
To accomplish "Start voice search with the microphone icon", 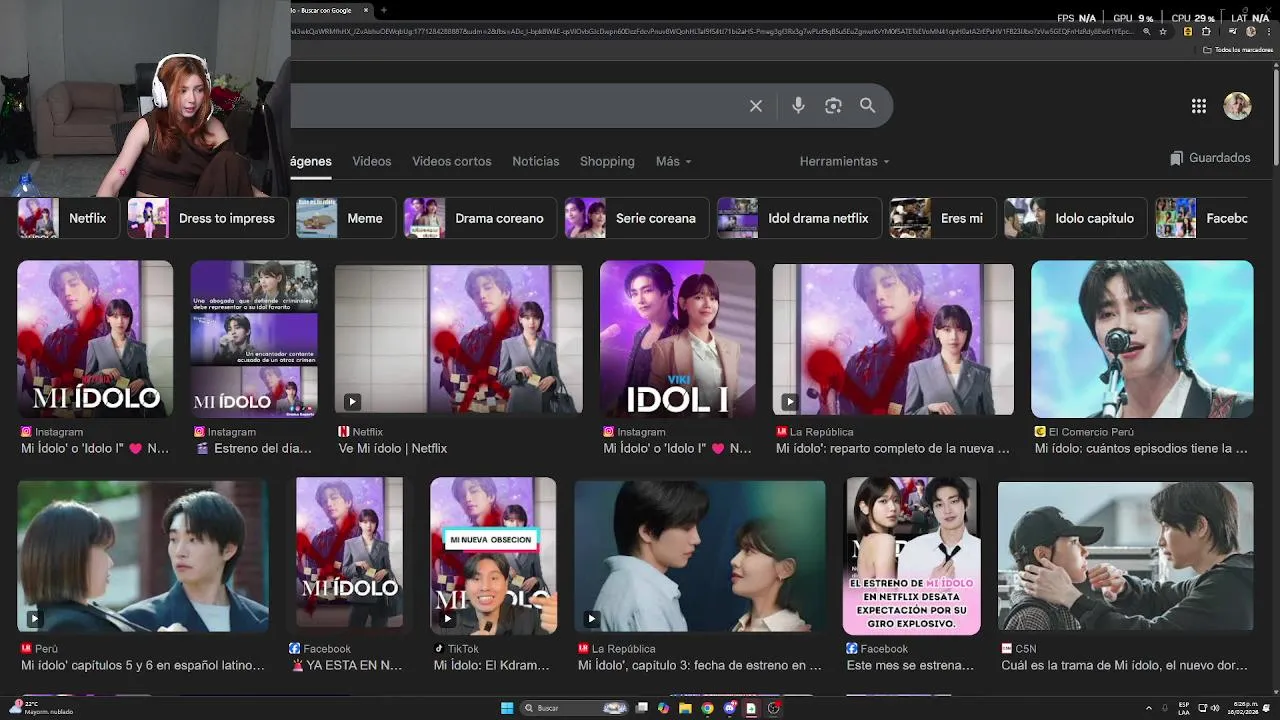I will click(x=798, y=106).
